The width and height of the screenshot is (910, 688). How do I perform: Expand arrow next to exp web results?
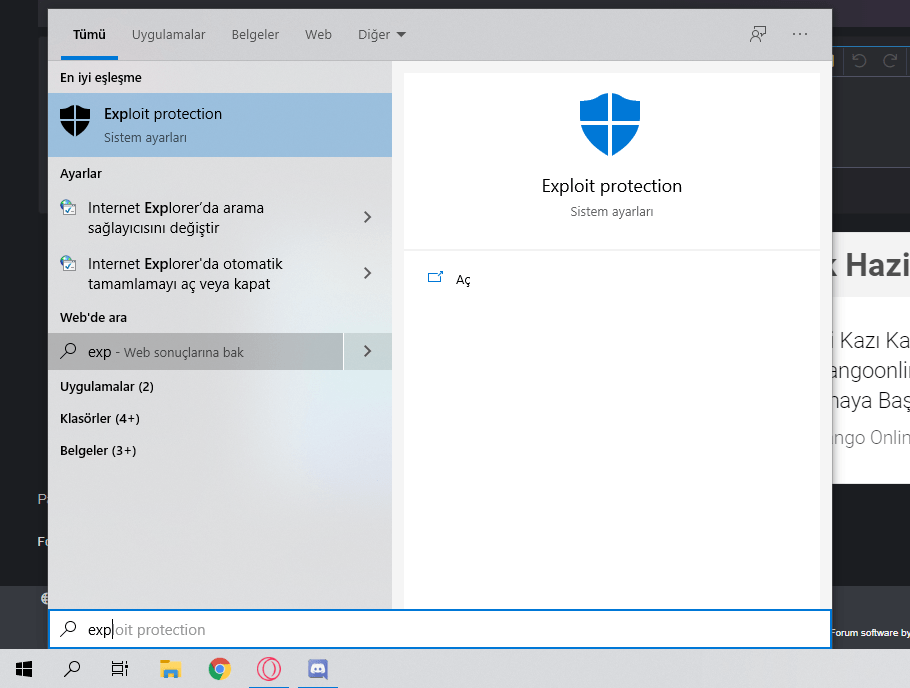click(x=367, y=351)
